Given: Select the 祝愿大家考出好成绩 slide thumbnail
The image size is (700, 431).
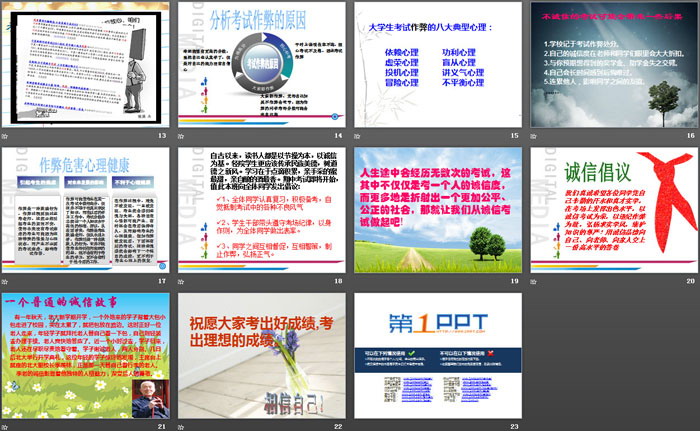Looking at the screenshot, I should (262, 356).
